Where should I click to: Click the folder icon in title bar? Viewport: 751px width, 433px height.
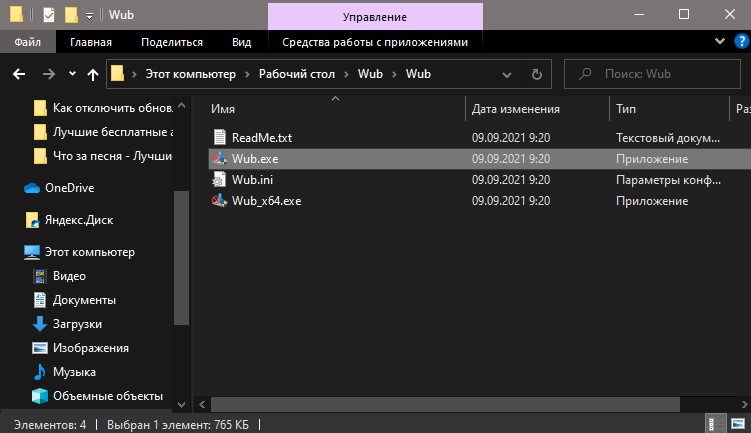pos(16,14)
